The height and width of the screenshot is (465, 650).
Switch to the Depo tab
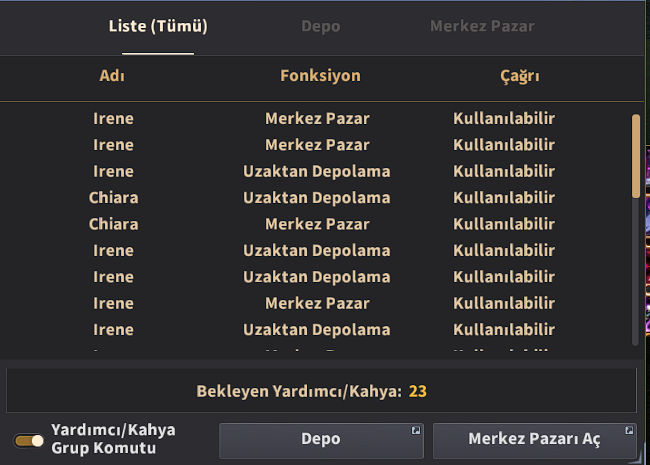[320, 26]
